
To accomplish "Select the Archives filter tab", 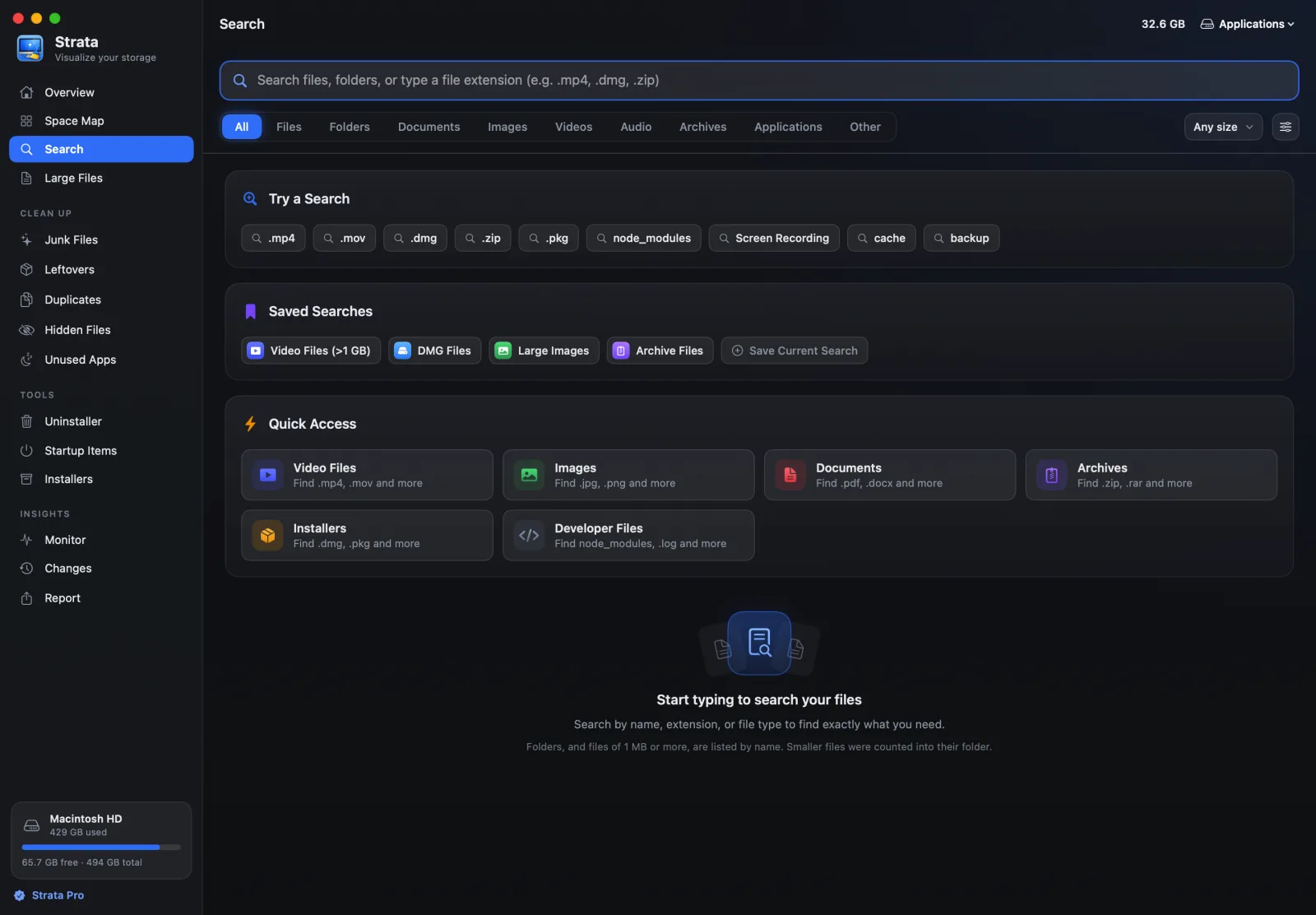I will click(x=702, y=127).
